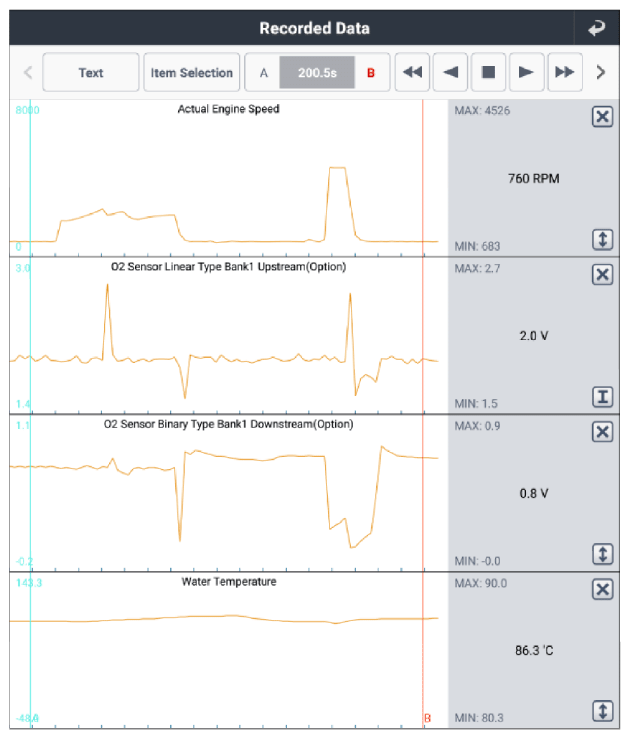The image size is (630, 739).
Task: Go to next toolbar page with right chevron
Action: point(600,73)
